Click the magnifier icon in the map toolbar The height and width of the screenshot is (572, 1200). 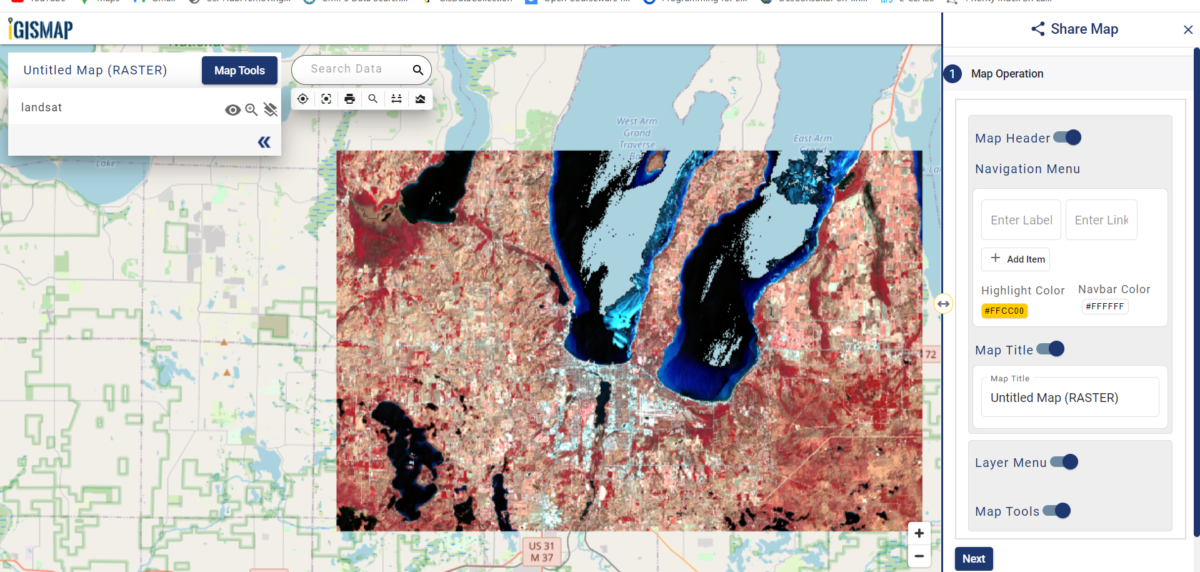tap(373, 99)
